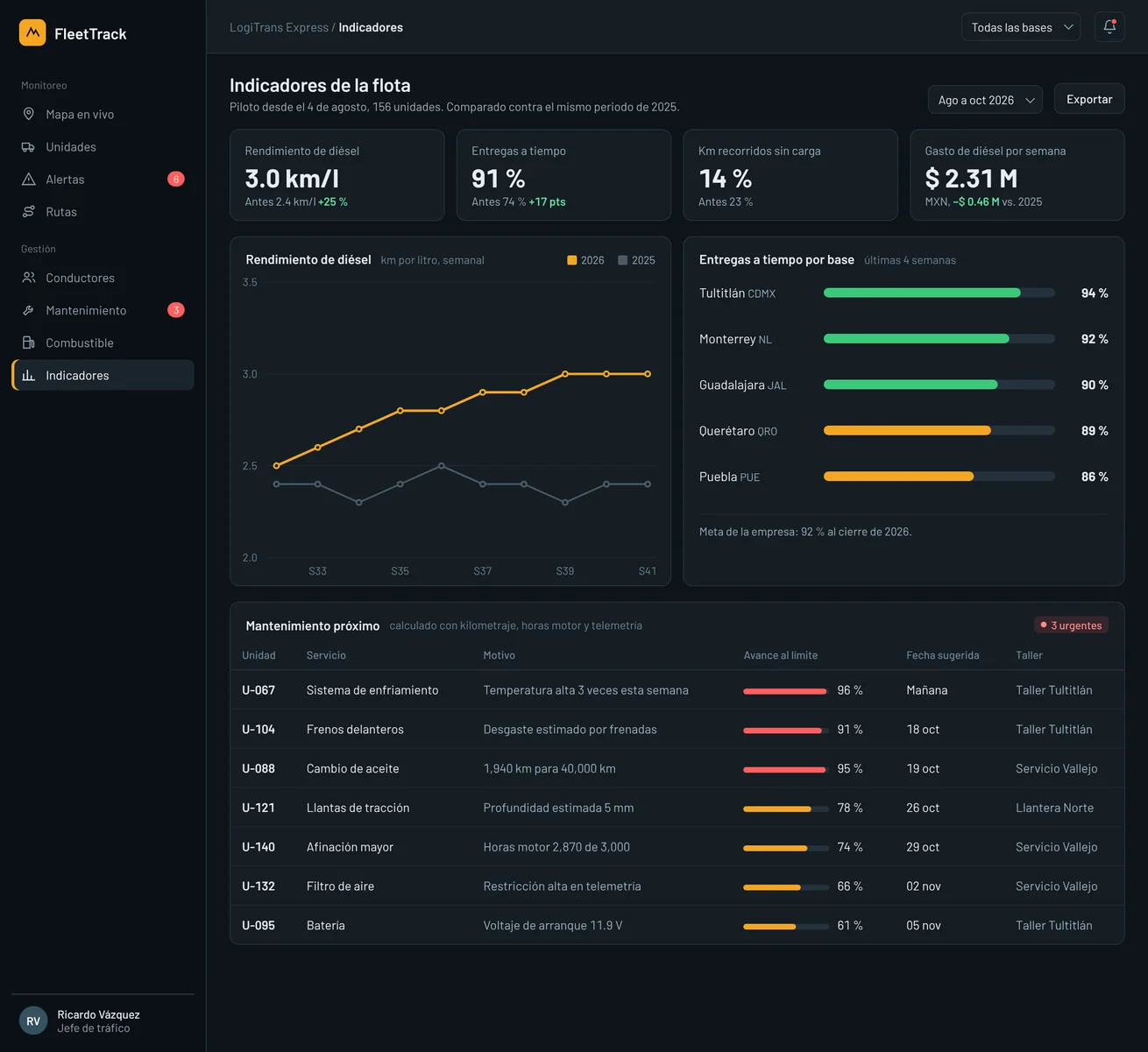Click the fuel pump icon beside Combustible
The height and width of the screenshot is (1052, 1148).
click(29, 342)
